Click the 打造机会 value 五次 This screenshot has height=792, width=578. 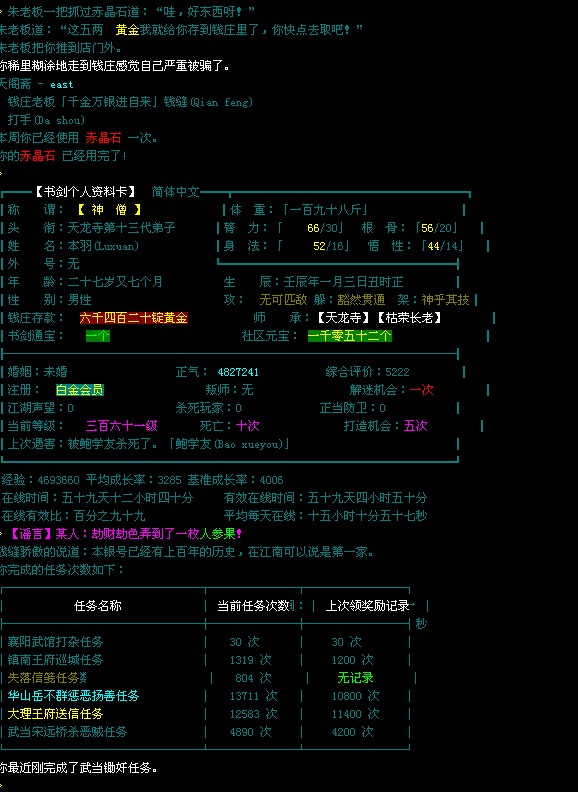coord(415,426)
